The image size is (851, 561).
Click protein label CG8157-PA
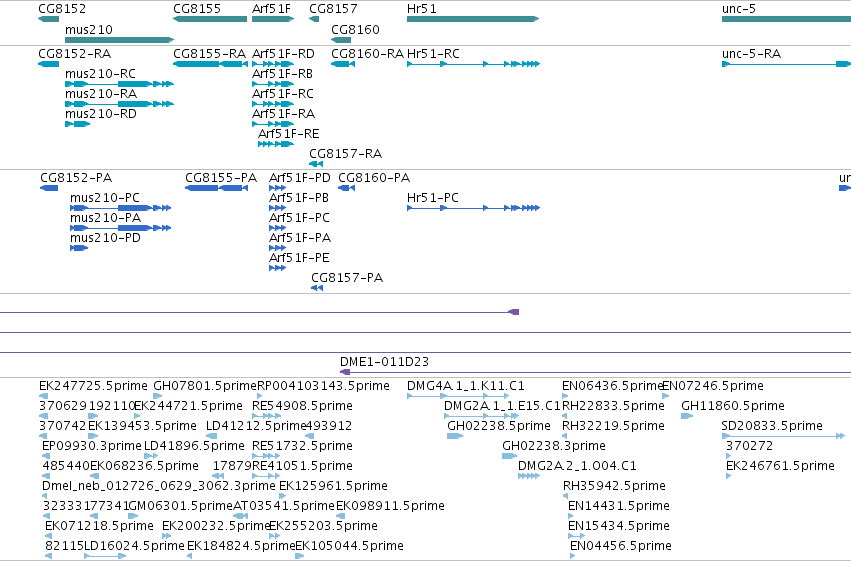(347, 278)
